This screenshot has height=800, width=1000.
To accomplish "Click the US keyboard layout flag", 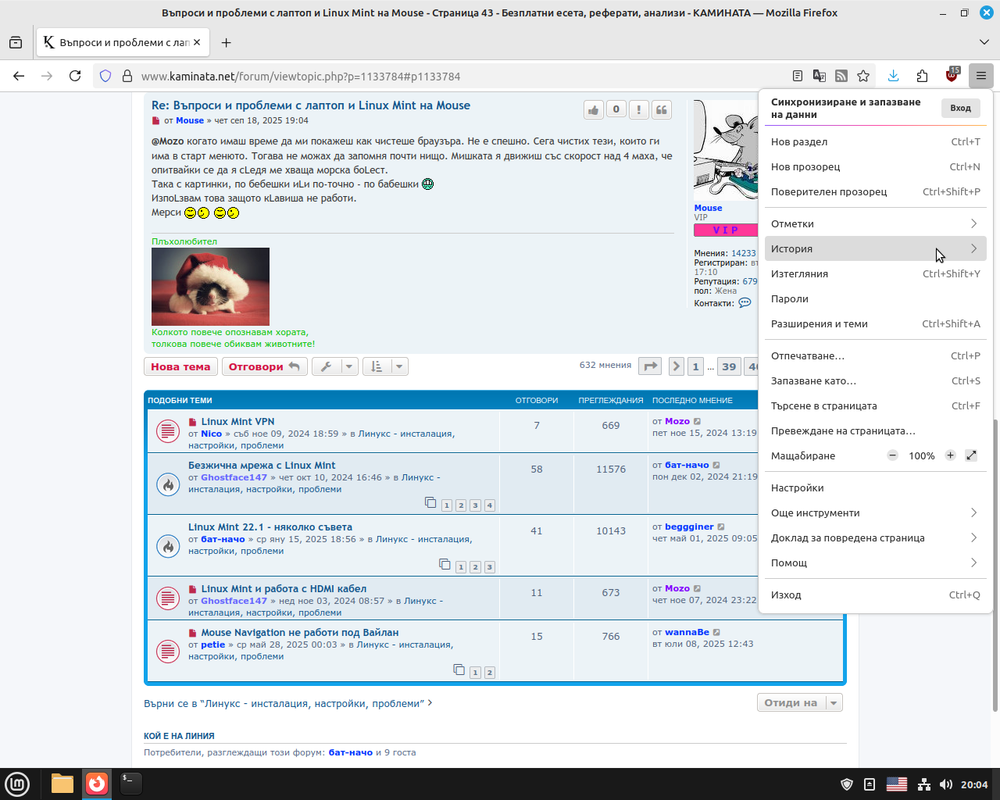I will point(897,785).
